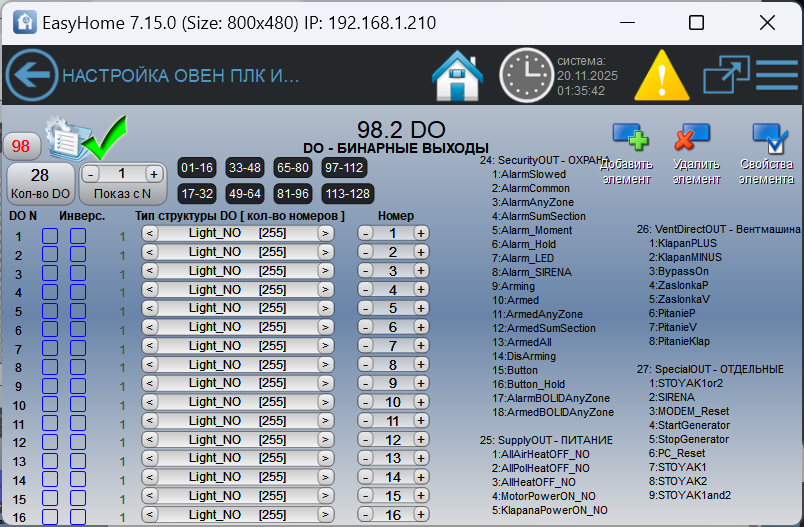This screenshot has height=527, width=804.
Task: Toggle the inversion checkbox for DO 3
Action: [x=78, y=274]
